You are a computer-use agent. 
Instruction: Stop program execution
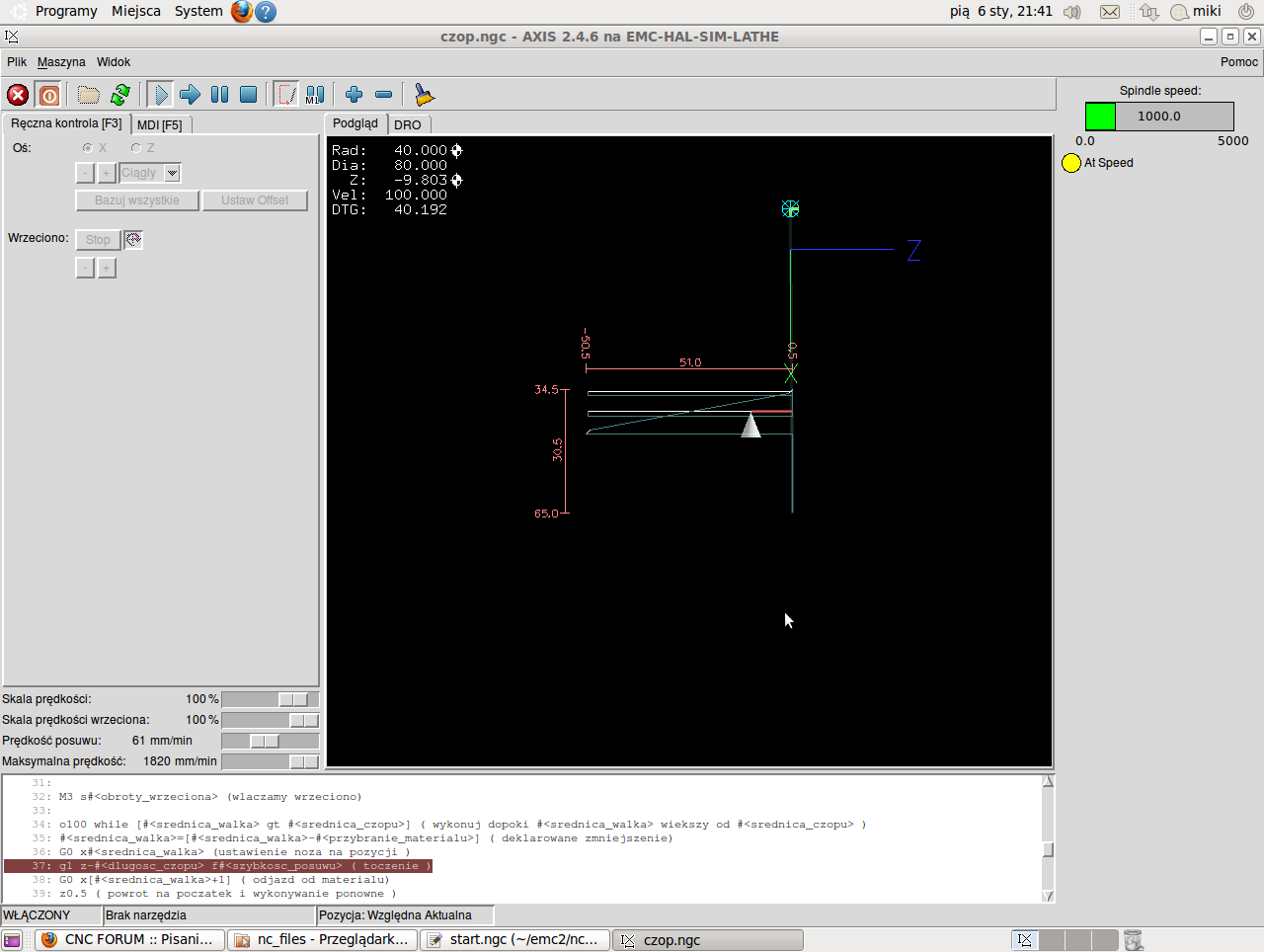click(x=249, y=95)
